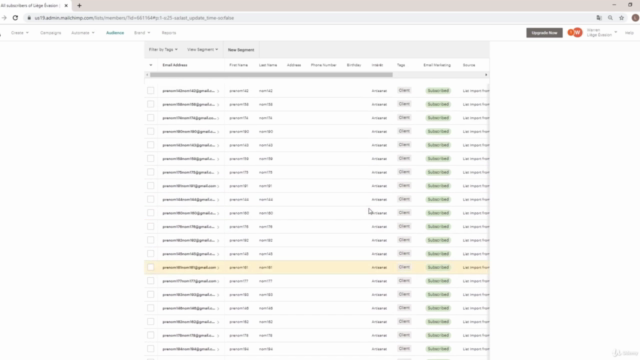Screen dimensions: 640x360
Task: Click Subscribed badge in prenom146 row
Action: (438, 308)
